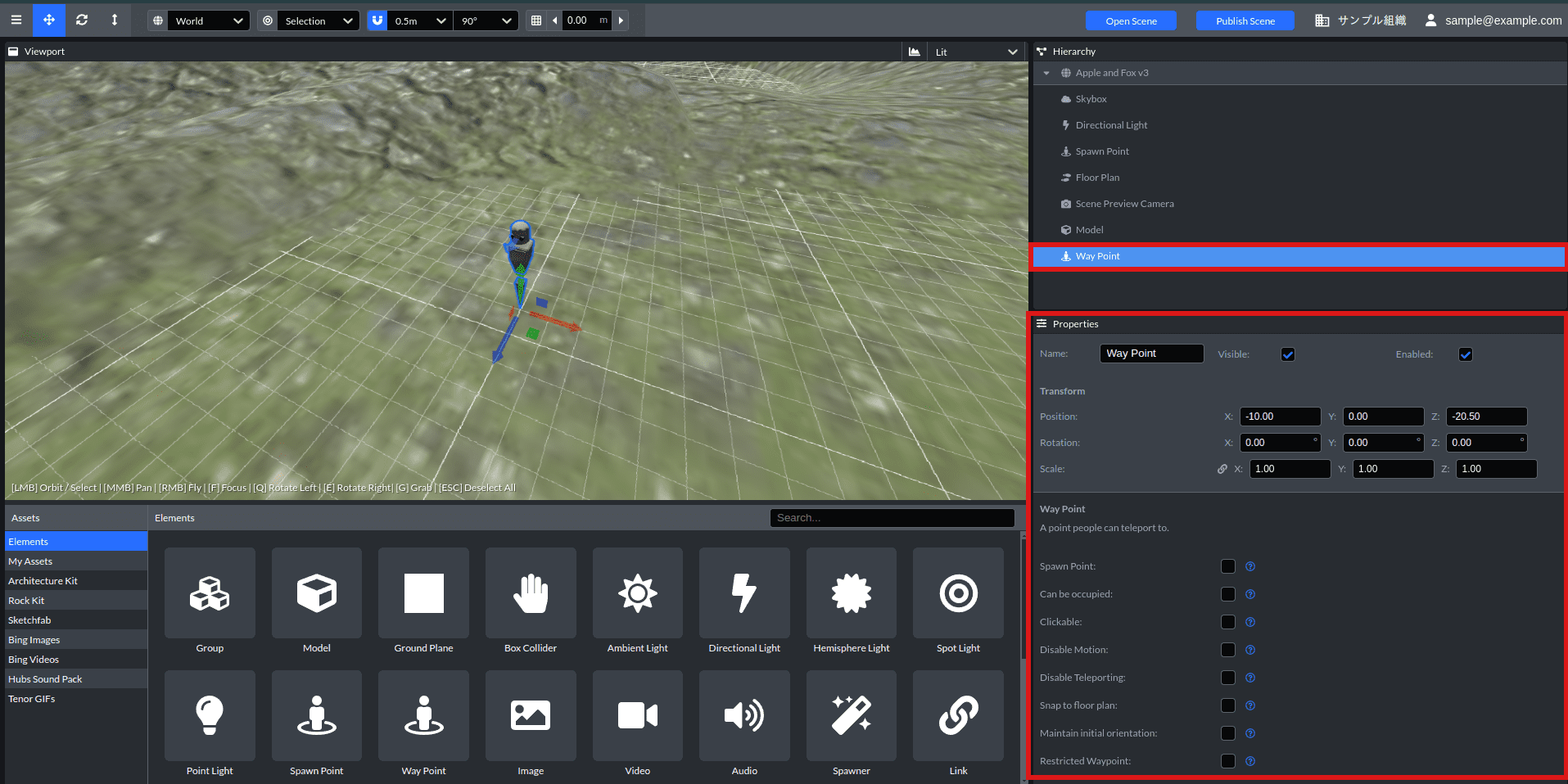Uncheck the Visible checkbox
Image resolution: width=1568 pixels, height=784 pixels.
coord(1287,354)
